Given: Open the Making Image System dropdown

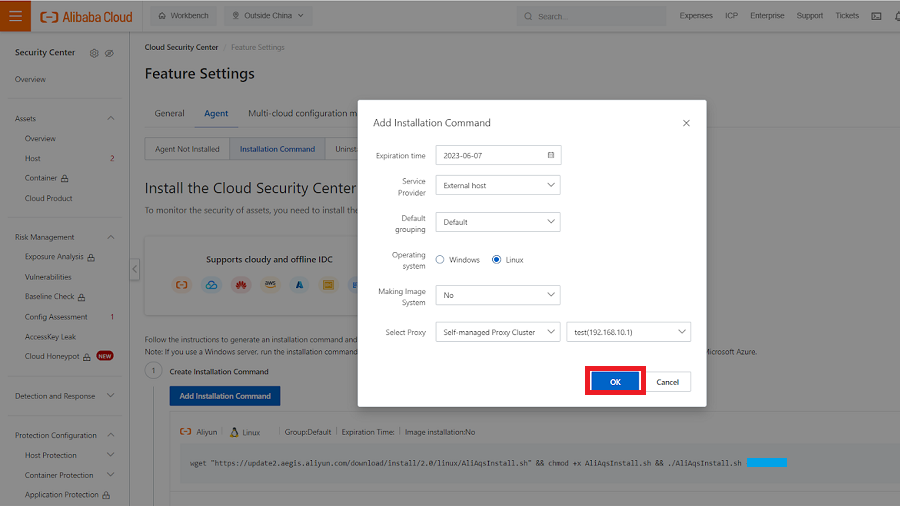Looking at the screenshot, I should coord(498,295).
